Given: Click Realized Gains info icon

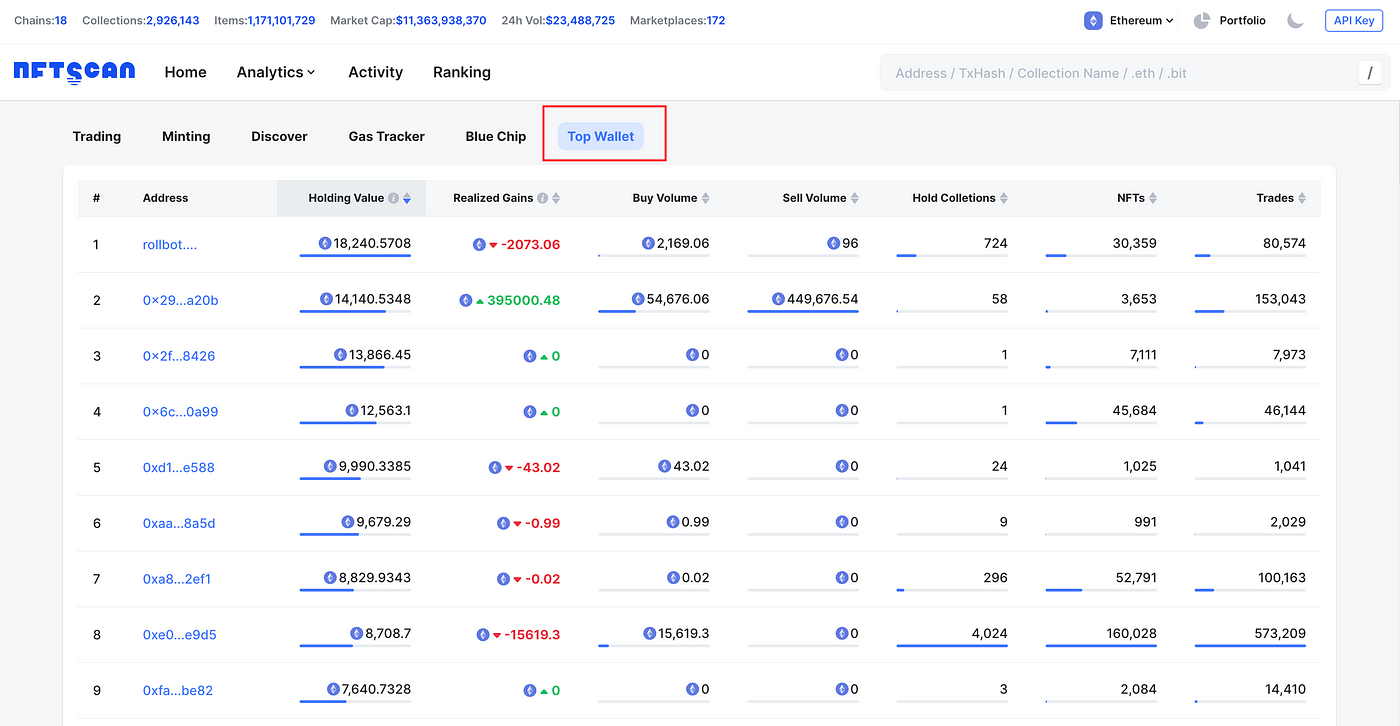Looking at the screenshot, I should click(542, 198).
